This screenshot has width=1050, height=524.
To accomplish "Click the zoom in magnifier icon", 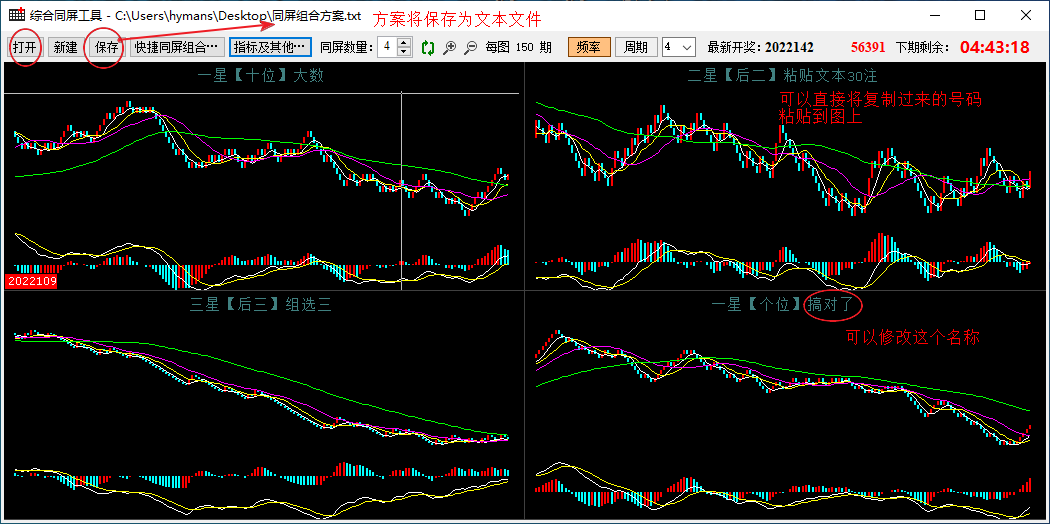I will [450, 47].
